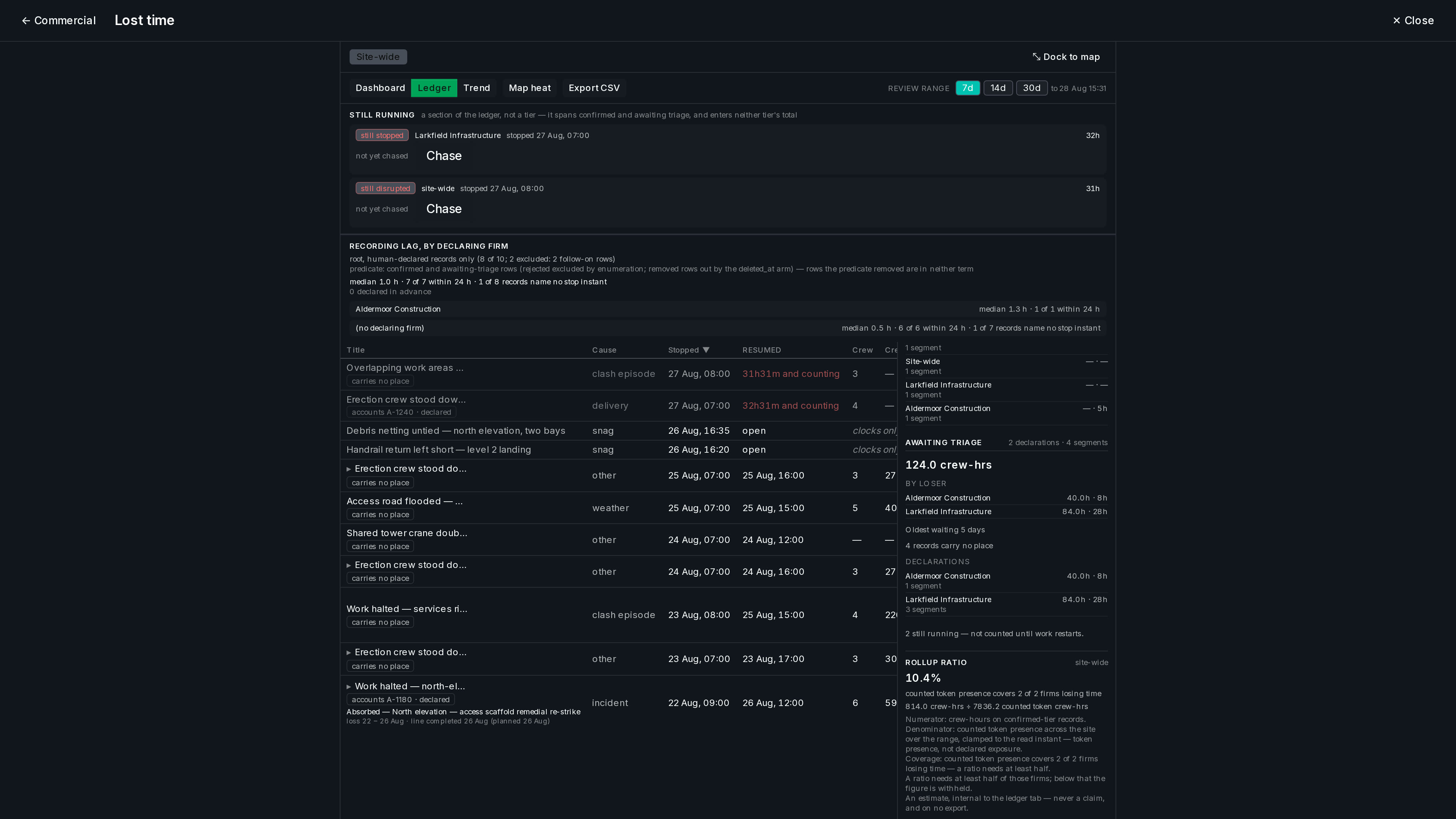
Task: Sort by the Cause column header
Action: pos(604,350)
